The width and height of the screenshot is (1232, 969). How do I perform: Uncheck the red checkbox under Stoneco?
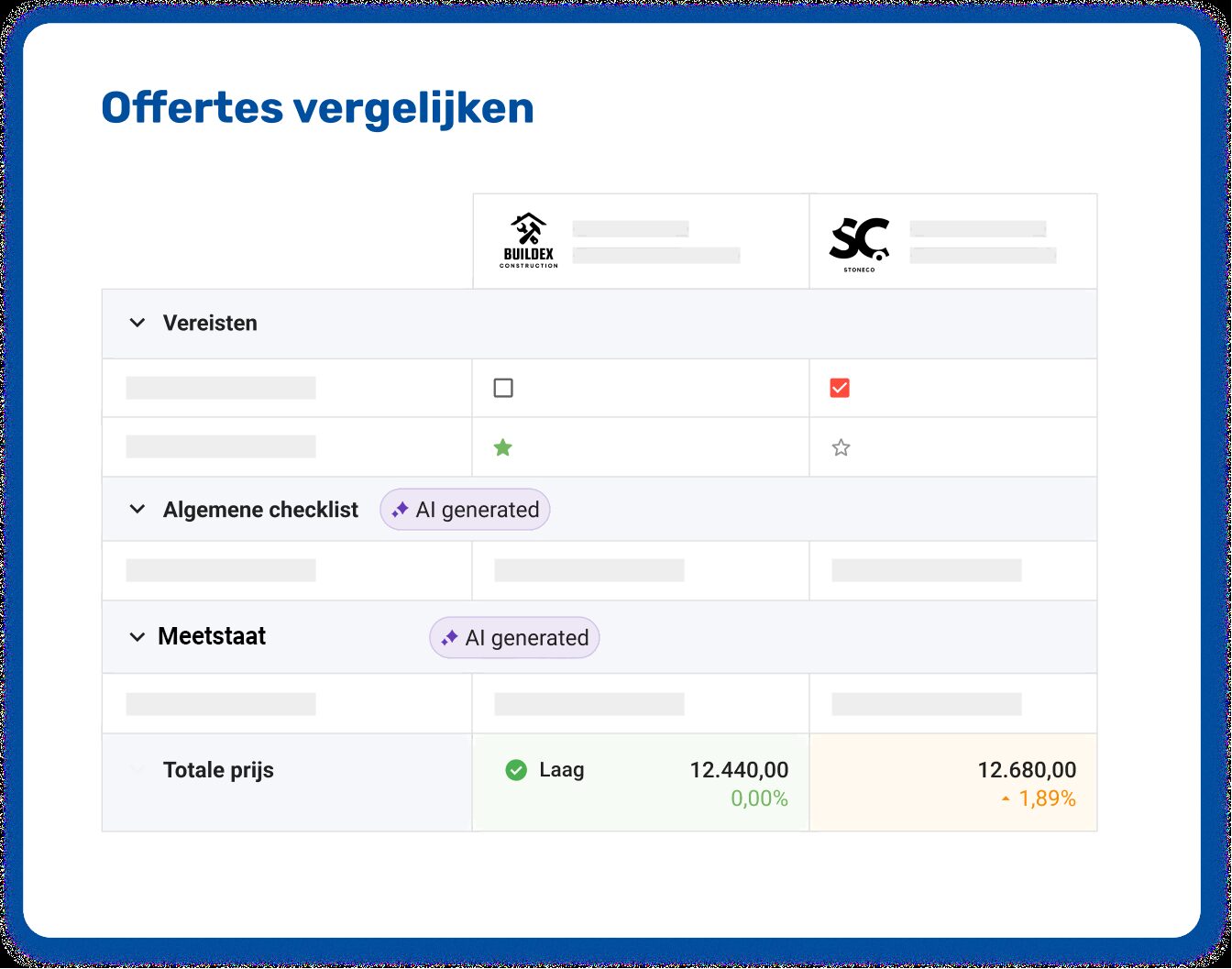point(840,388)
